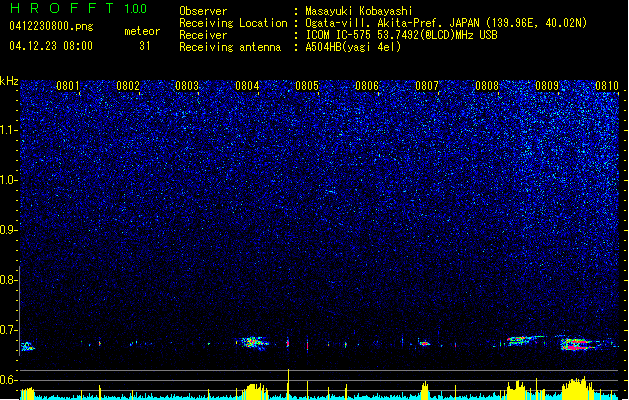Click the 0808 time marker
The width and height of the screenshot is (629, 400).
click(487, 86)
